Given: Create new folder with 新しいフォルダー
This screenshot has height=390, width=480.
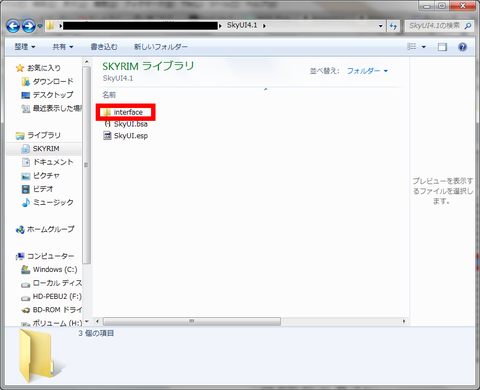Looking at the screenshot, I should [x=161, y=47].
